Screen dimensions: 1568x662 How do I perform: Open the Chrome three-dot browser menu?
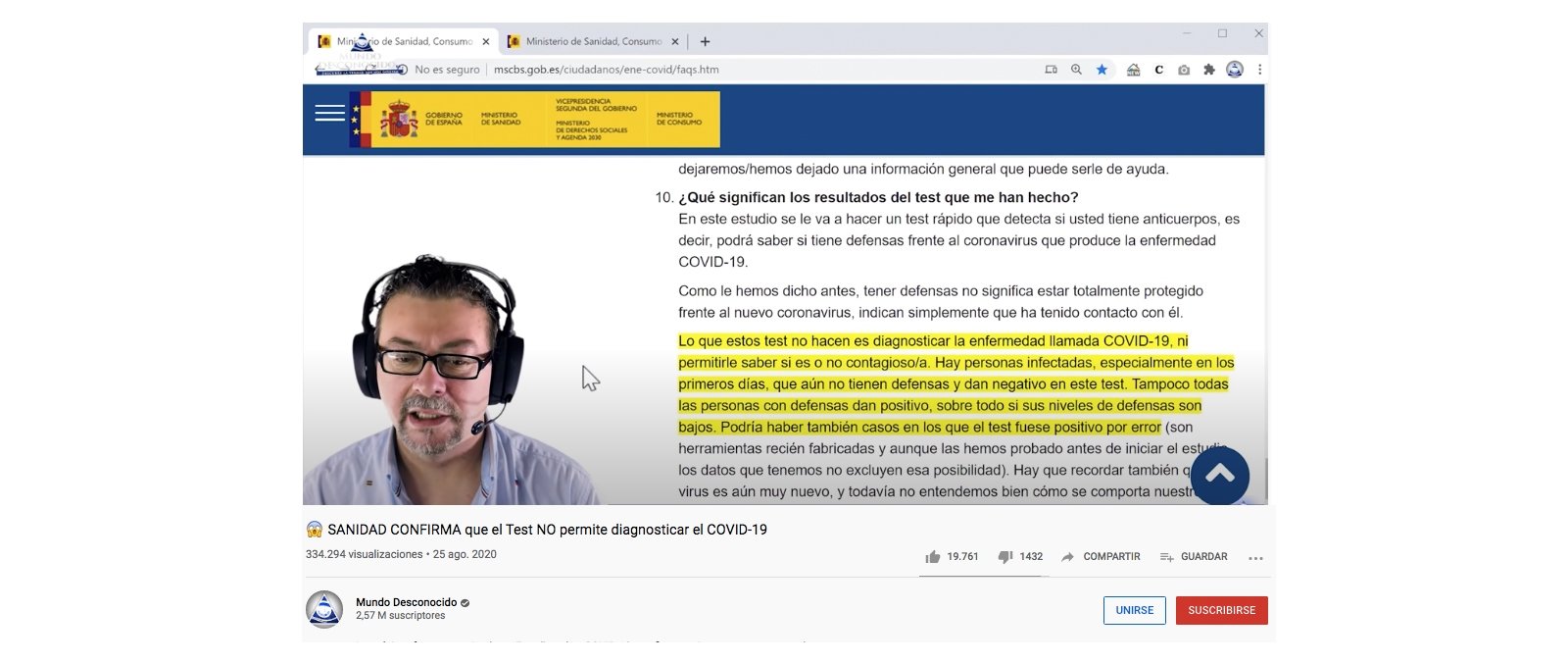tap(1259, 70)
